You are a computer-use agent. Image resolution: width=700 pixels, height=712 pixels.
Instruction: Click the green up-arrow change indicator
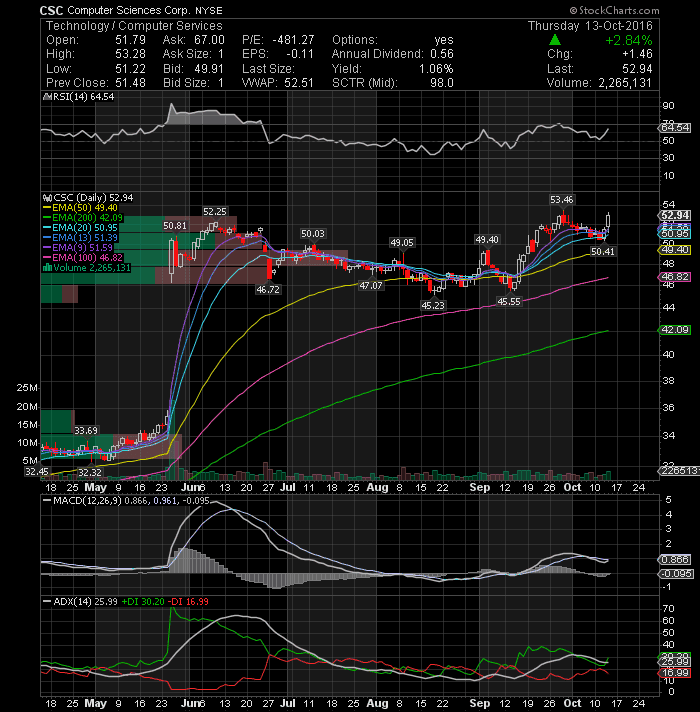555,40
